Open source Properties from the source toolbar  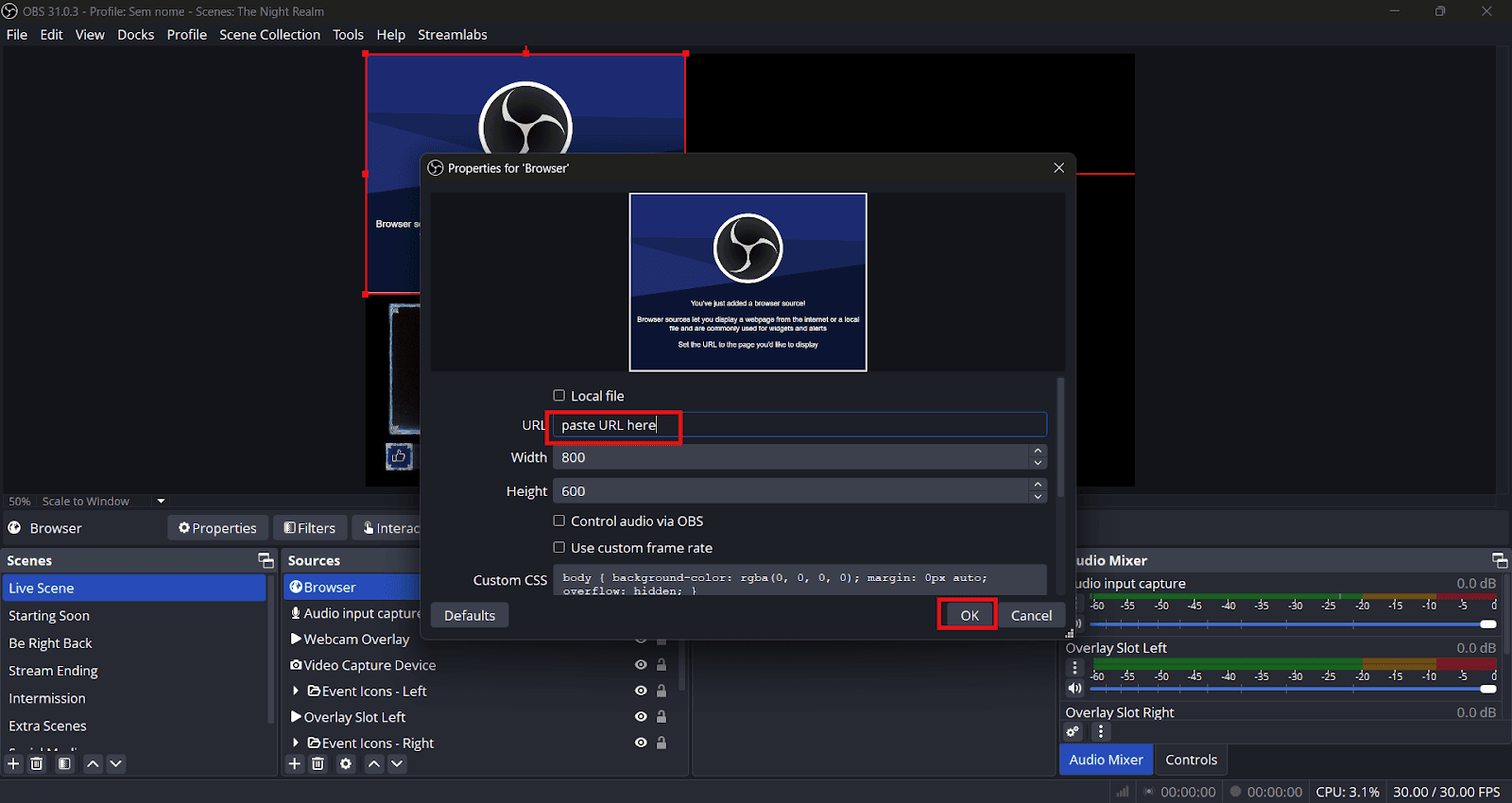[217, 528]
